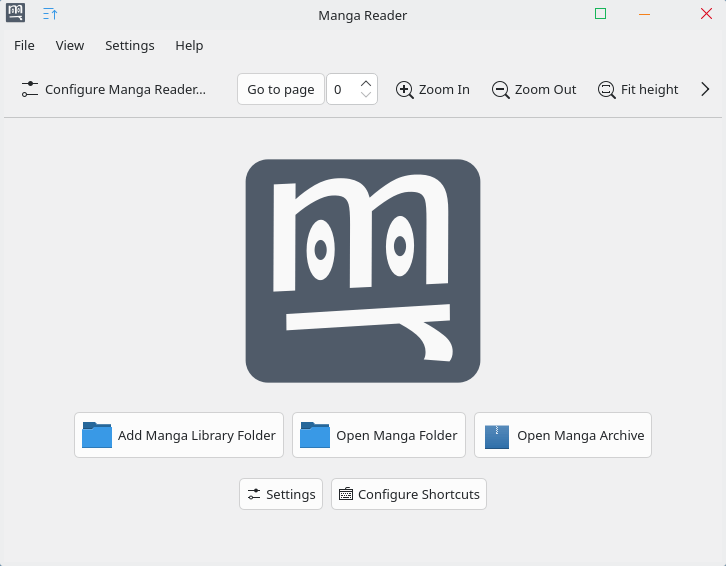Viewport: 726px width, 566px height.
Task: Click the Manga Reader app icon in title bar
Action: click(x=16, y=14)
